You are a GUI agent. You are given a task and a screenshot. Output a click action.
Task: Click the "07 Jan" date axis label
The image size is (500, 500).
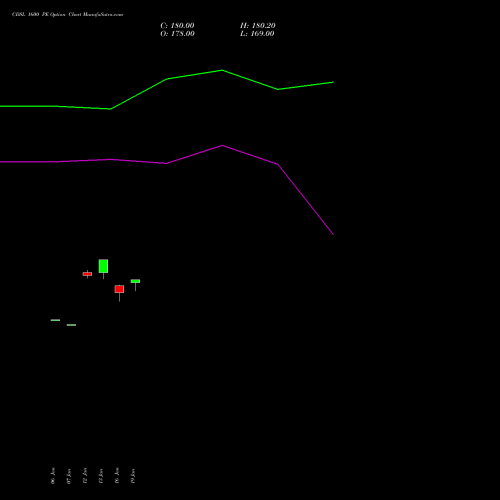pyautogui.click(x=69, y=476)
